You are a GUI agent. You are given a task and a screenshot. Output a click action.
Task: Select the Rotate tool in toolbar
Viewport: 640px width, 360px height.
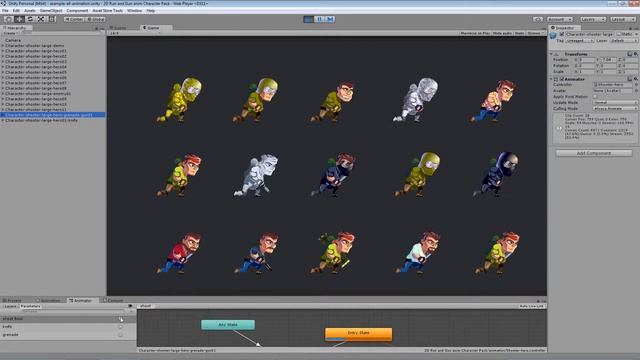[x=30, y=19]
